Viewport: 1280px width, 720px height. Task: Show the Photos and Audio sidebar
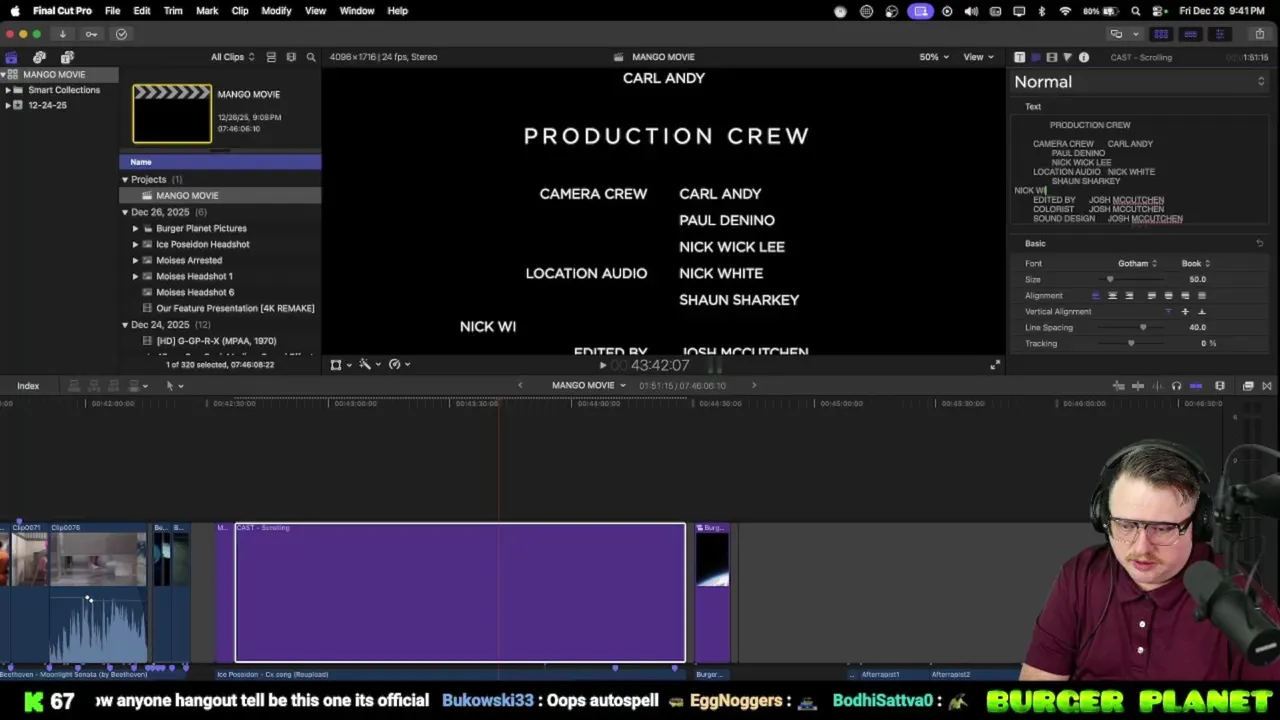[39, 57]
